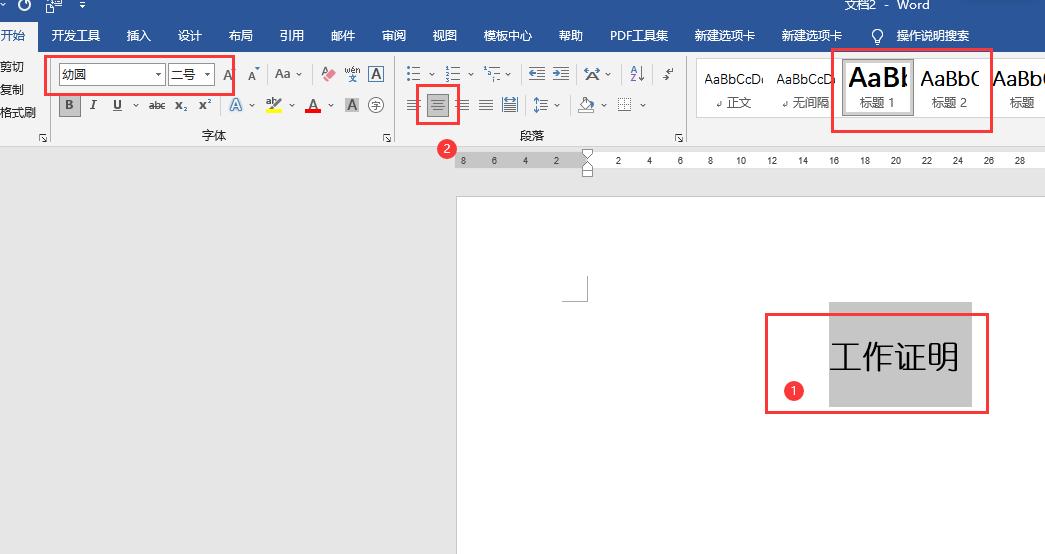Click the red font color swatch
This screenshot has height=554, width=1045.
pos(313,111)
